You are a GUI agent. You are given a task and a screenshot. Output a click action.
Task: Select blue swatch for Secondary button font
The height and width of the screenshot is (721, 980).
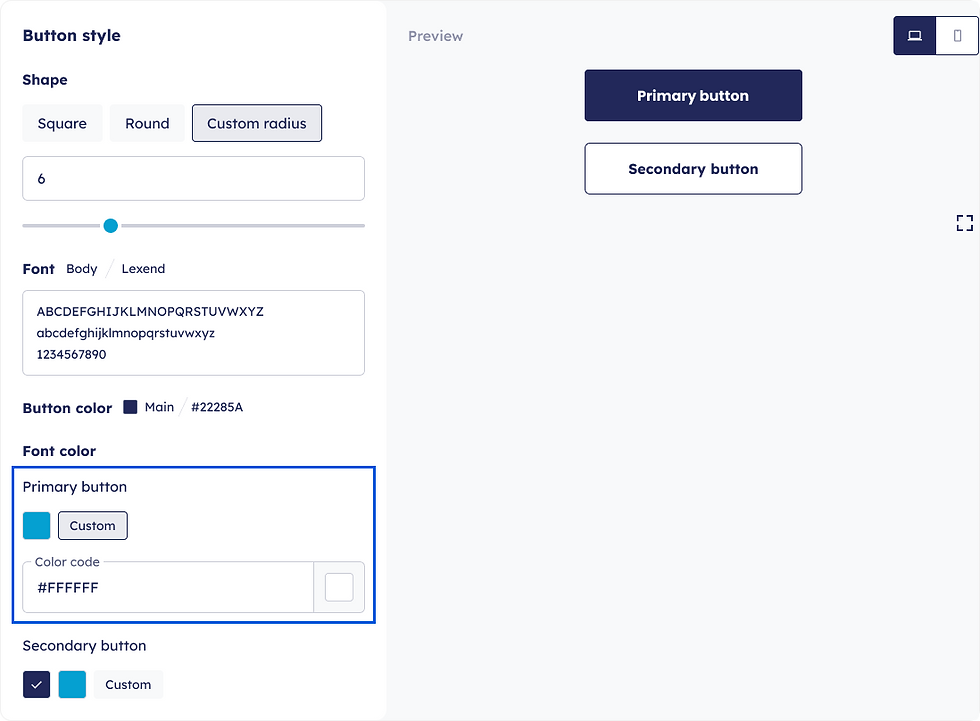click(72, 685)
